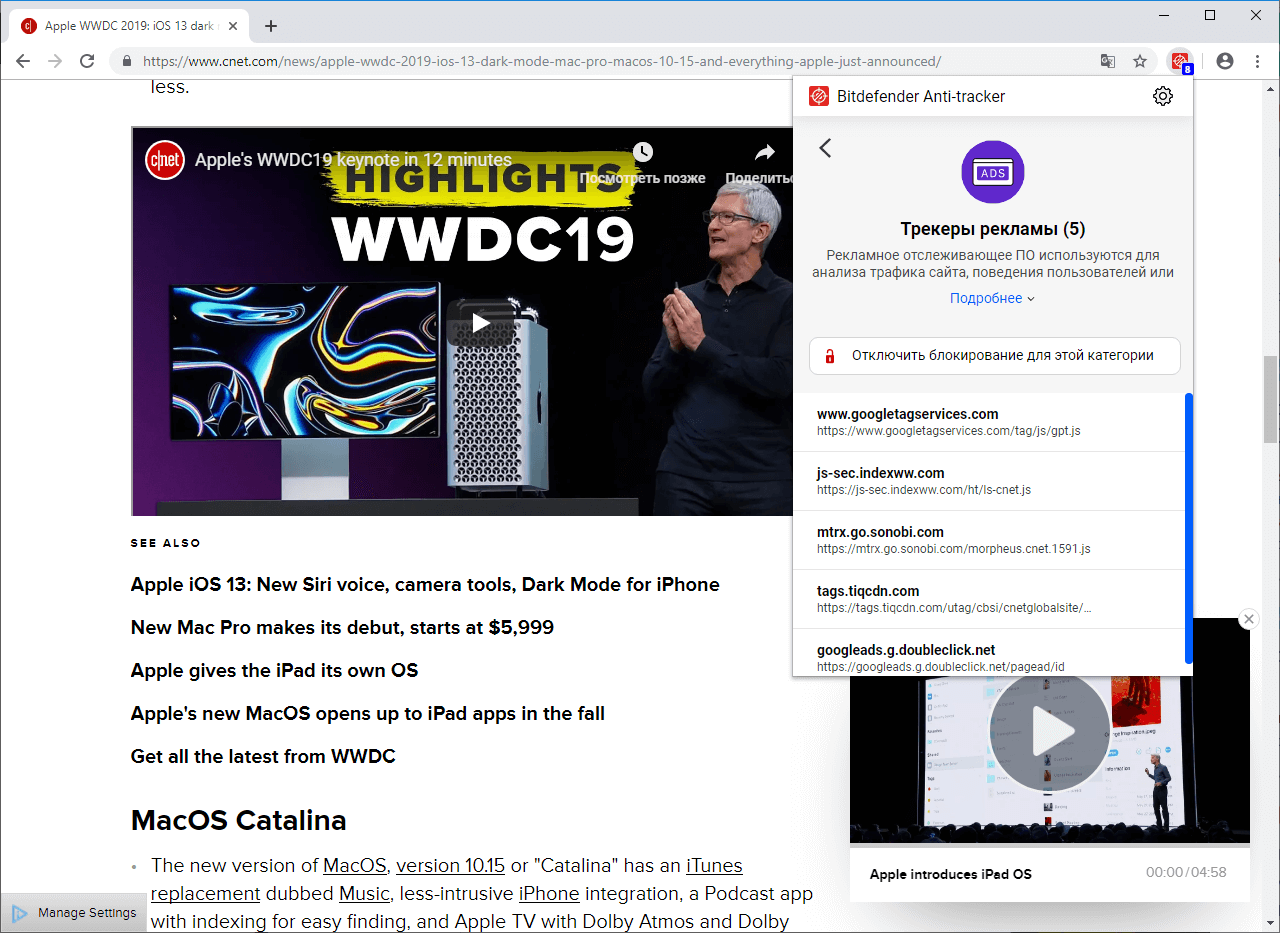Open Bitdefender Anti-tracker settings gear
Image resolution: width=1280 pixels, height=933 pixels.
pyautogui.click(x=1162, y=96)
